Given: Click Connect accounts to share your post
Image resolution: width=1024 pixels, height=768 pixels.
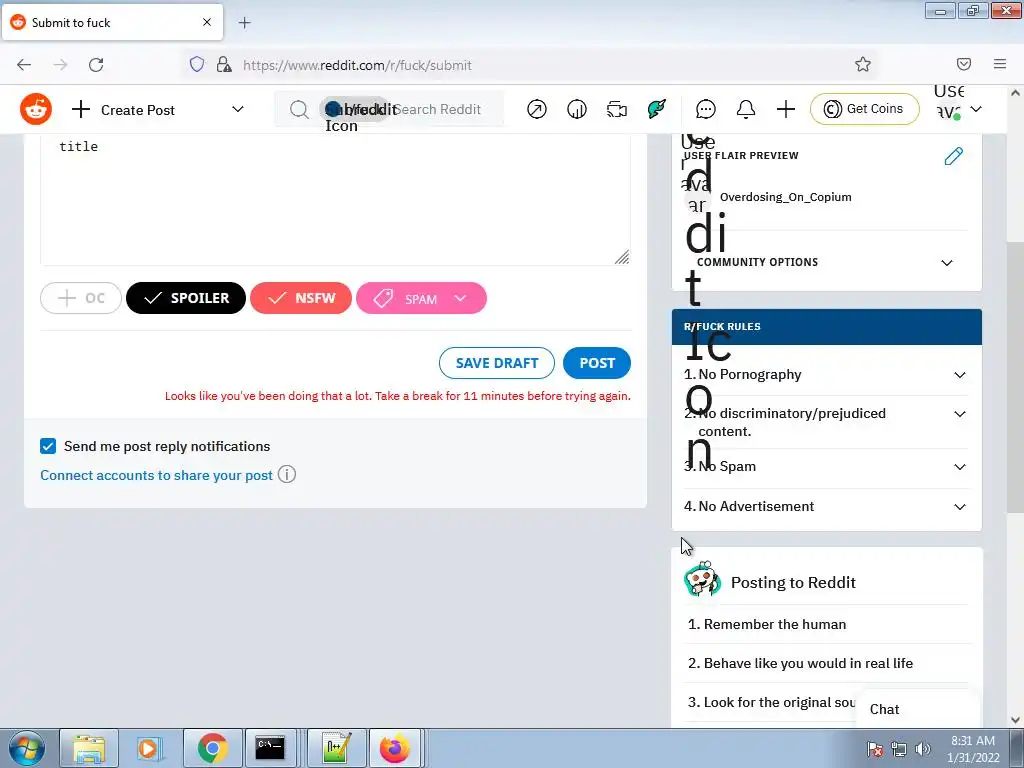Looking at the screenshot, I should point(157,475).
